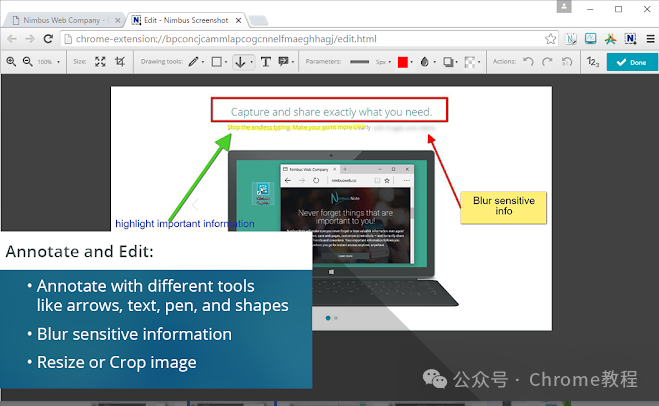This screenshot has width=659, height=406.
Task: Click the Undo all changes icon
Action: pyautogui.click(x=567, y=62)
